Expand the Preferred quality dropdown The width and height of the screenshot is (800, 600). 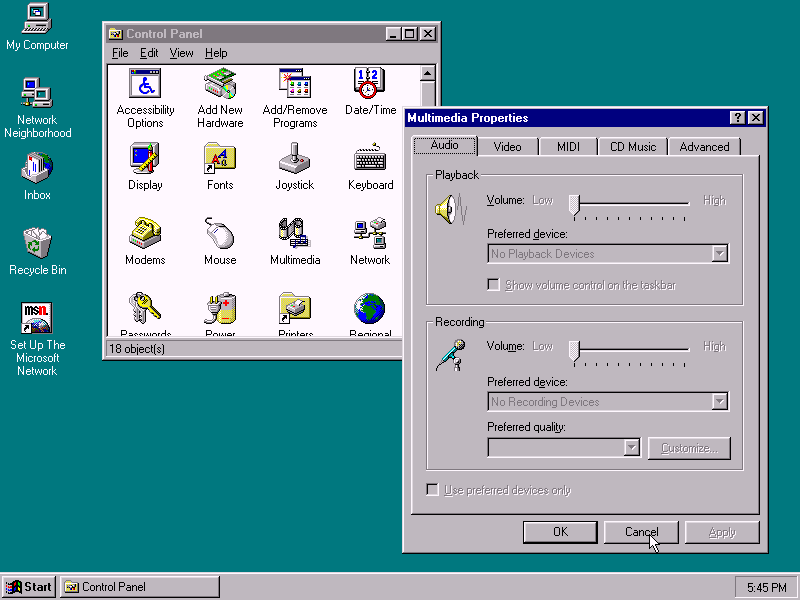(632, 448)
